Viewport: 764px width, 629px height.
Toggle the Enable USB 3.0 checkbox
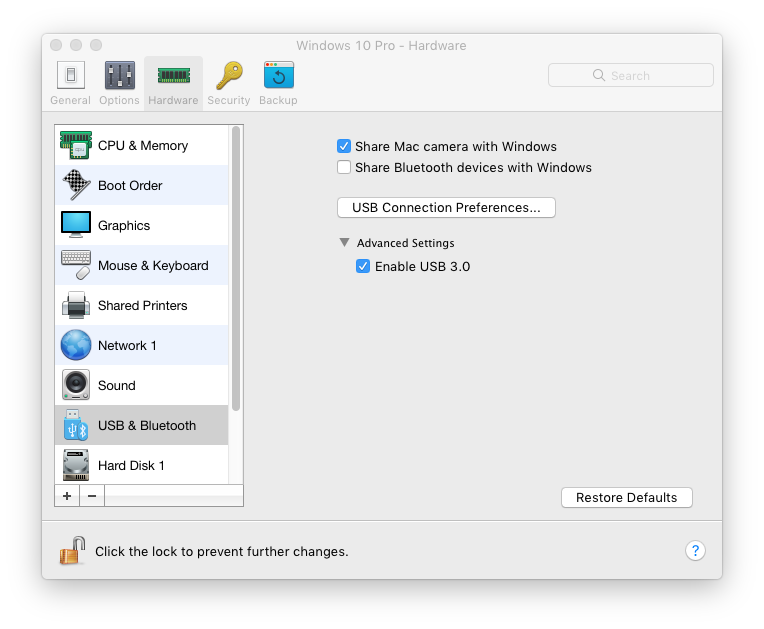[x=363, y=266]
